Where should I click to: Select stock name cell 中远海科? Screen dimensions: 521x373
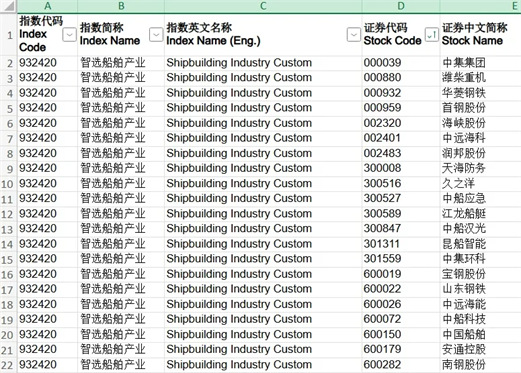[480, 138]
